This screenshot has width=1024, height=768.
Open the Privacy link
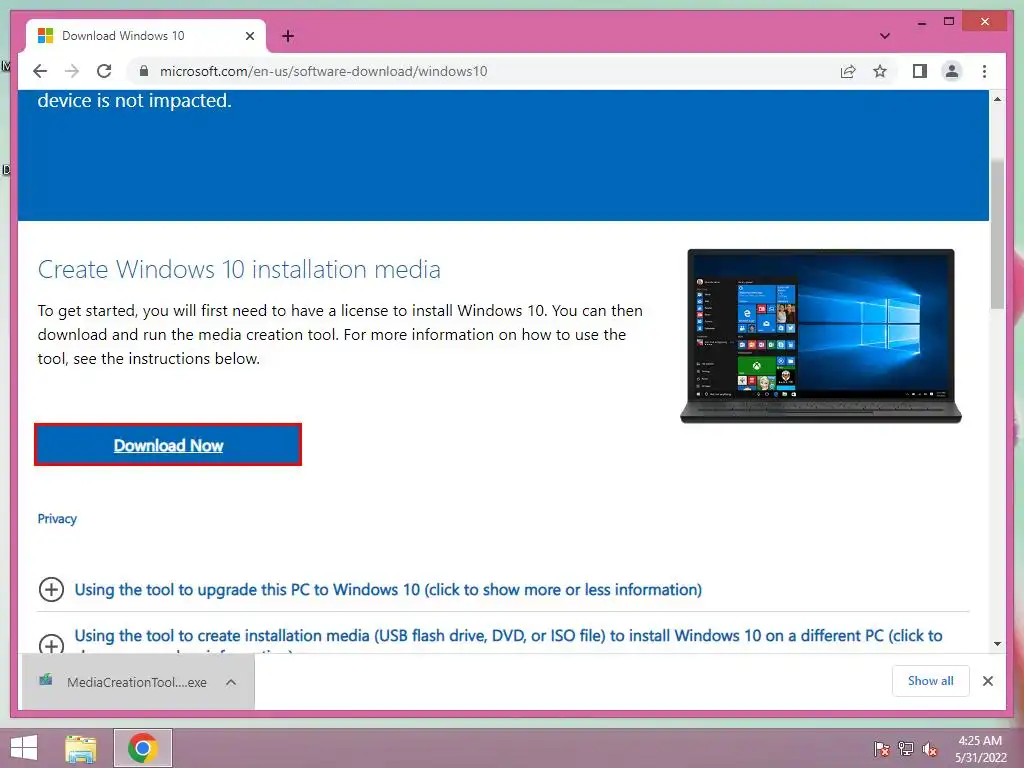(x=57, y=519)
